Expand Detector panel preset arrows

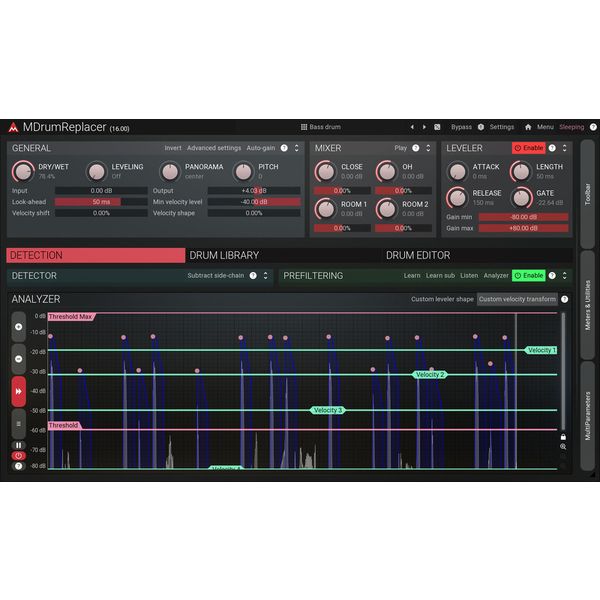click(x=266, y=276)
